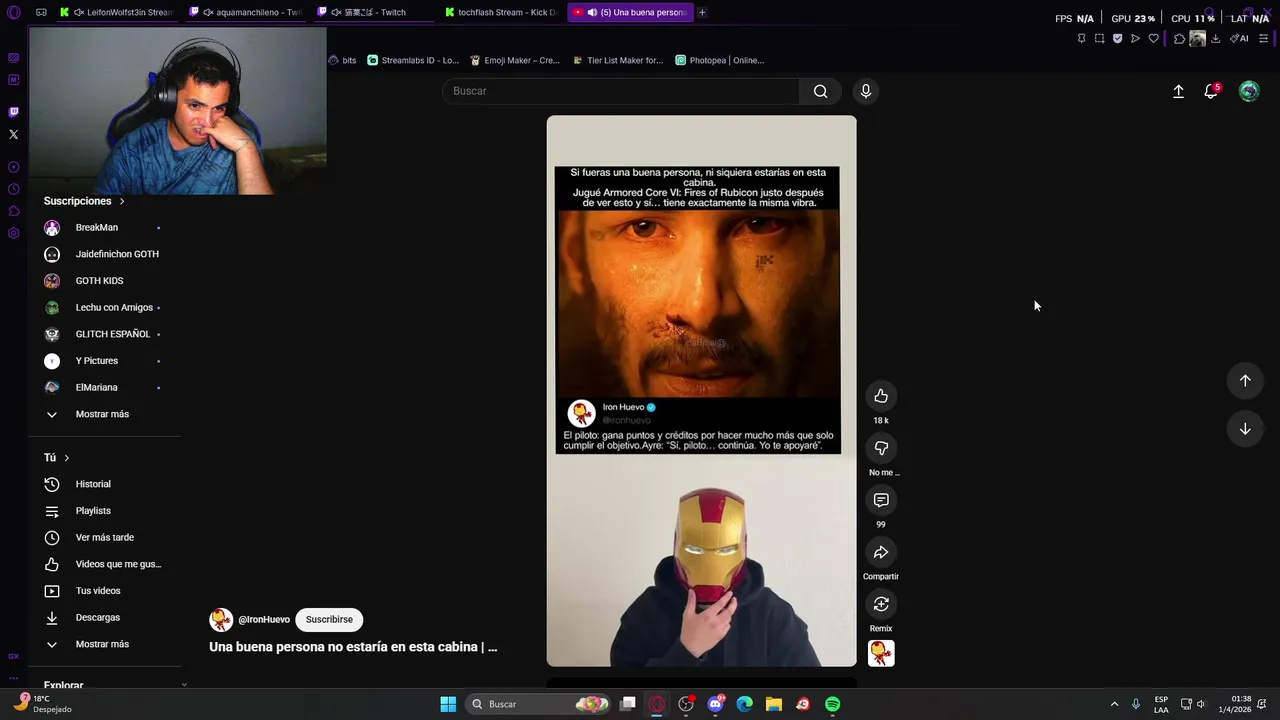Open the Photopea bookmark
The height and width of the screenshot is (720, 1280).
tap(720, 60)
